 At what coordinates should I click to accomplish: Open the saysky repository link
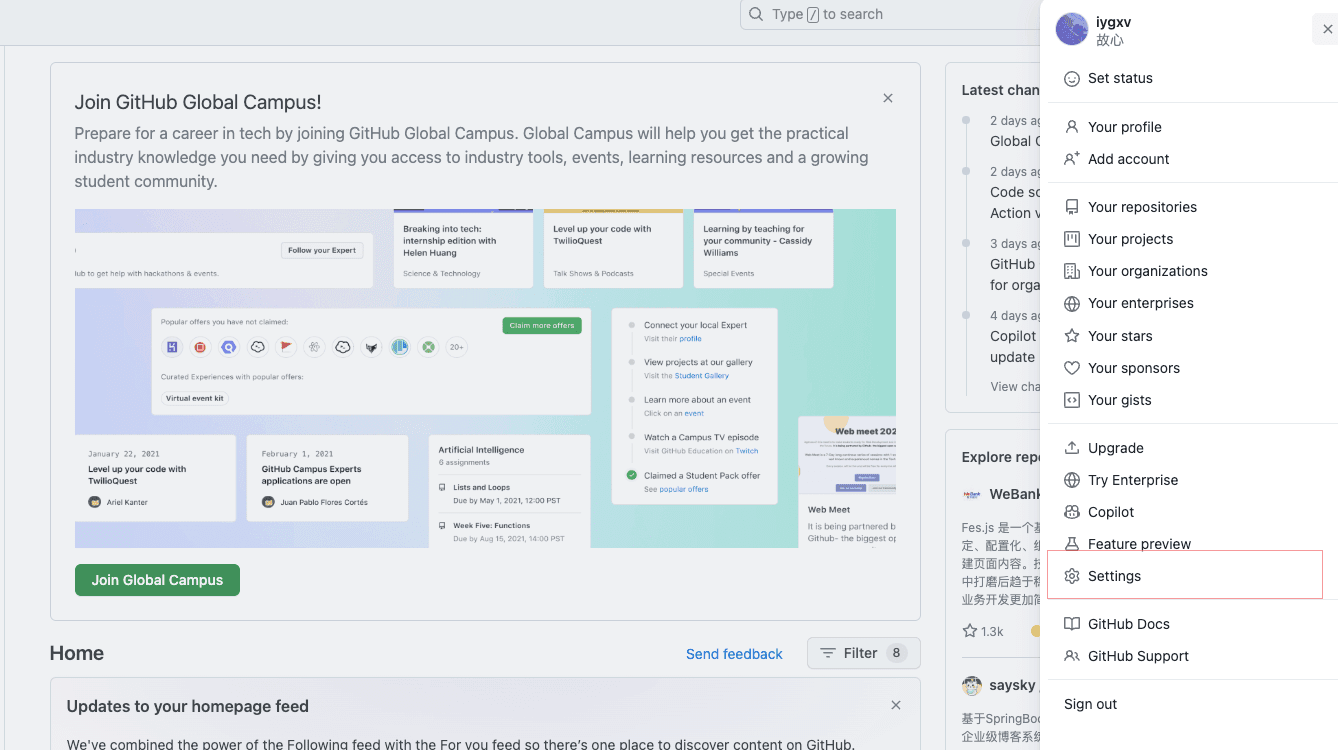click(1013, 685)
